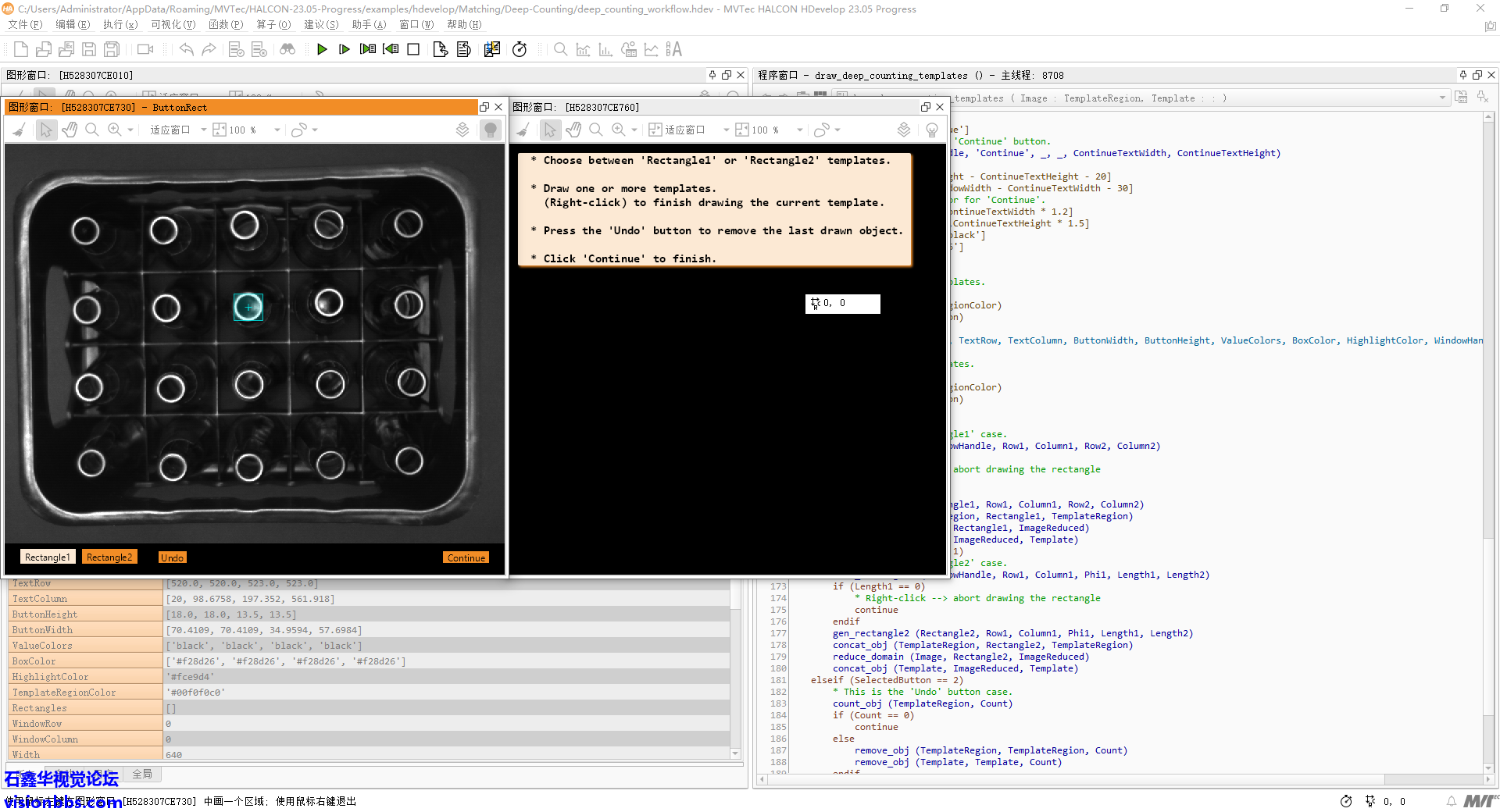
Task: Click the Stop program square icon
Action: [x=413, y=50]
